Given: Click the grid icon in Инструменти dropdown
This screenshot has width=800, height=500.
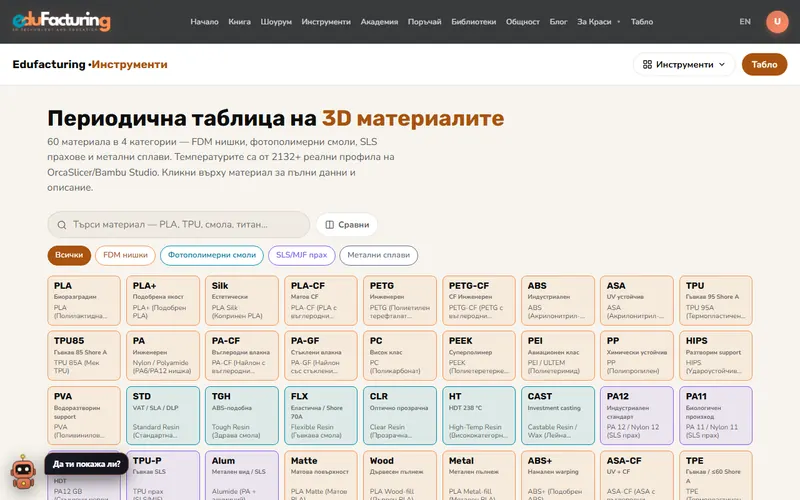Looking at the screenshot, I should pos(647,64).
